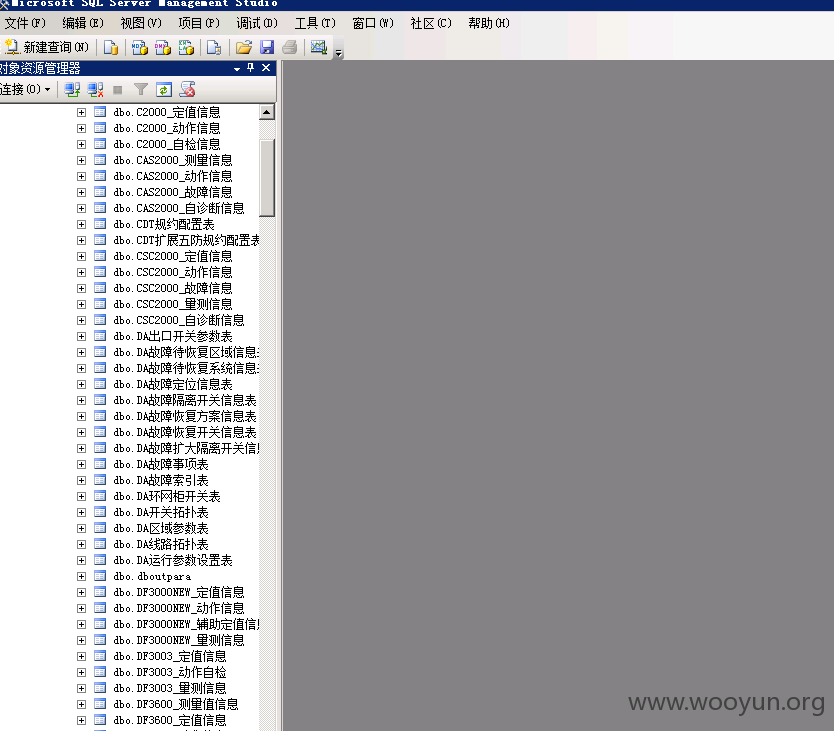The image size is (834, 731).
Task: Open the 调试(D) menu
Action: [x=257, y=23]
